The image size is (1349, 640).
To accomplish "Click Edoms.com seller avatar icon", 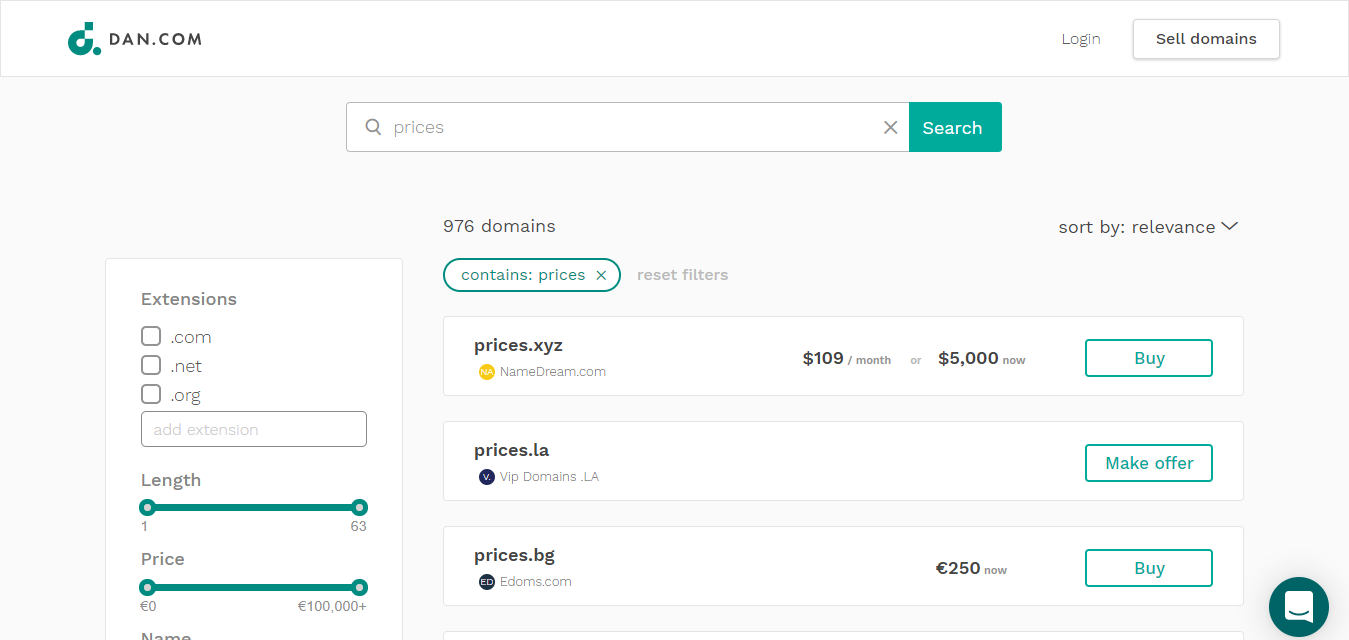I will 487,582.
